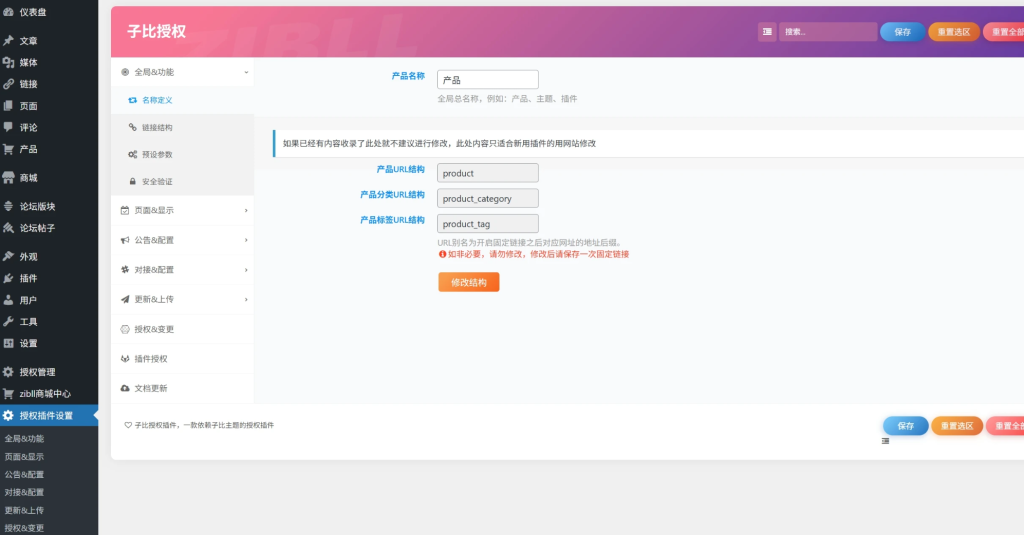Click the 论坛版块 forum icon

tap(8, 206)
